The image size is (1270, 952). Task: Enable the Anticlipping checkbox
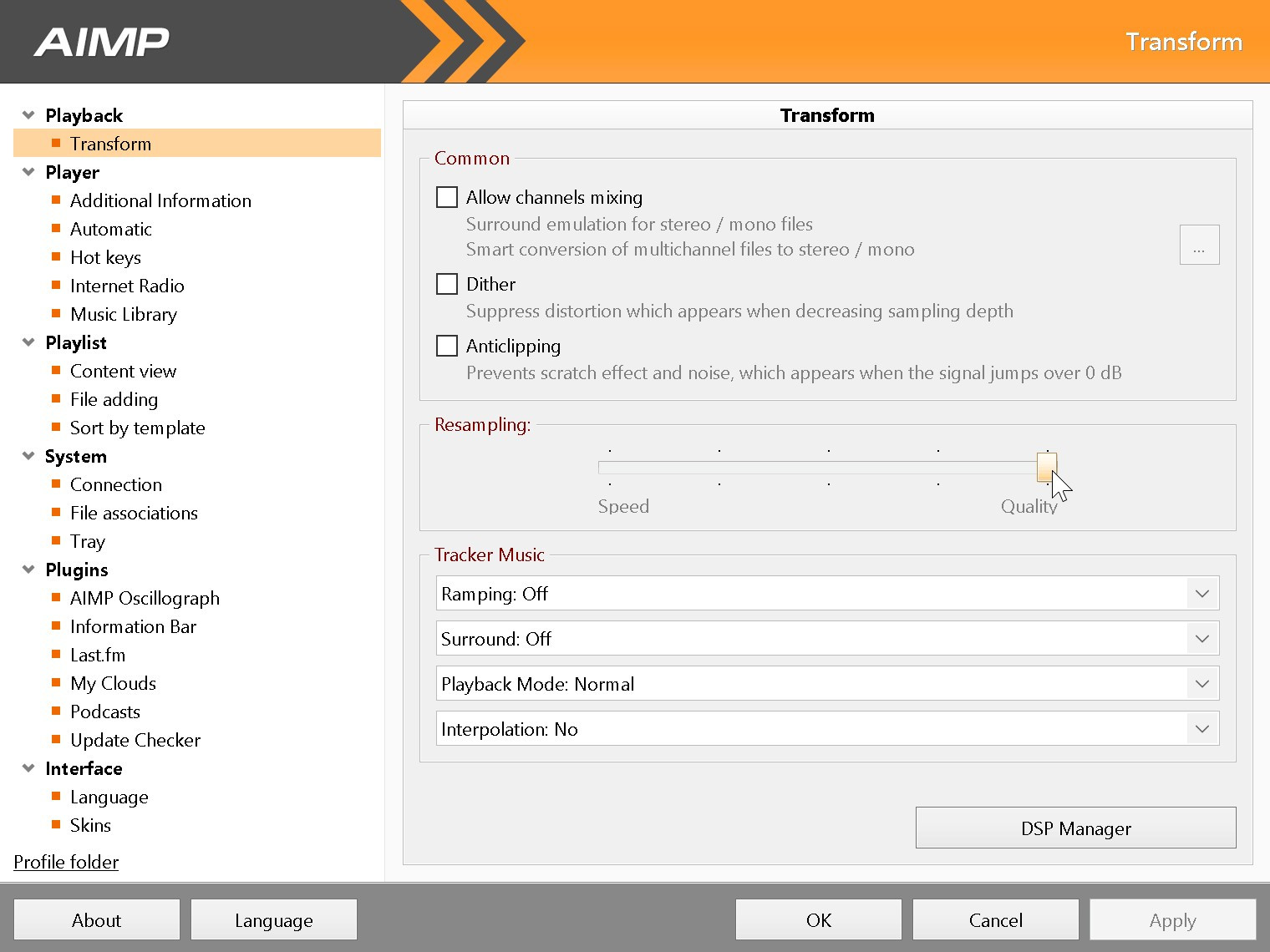[x=447, y=346]
